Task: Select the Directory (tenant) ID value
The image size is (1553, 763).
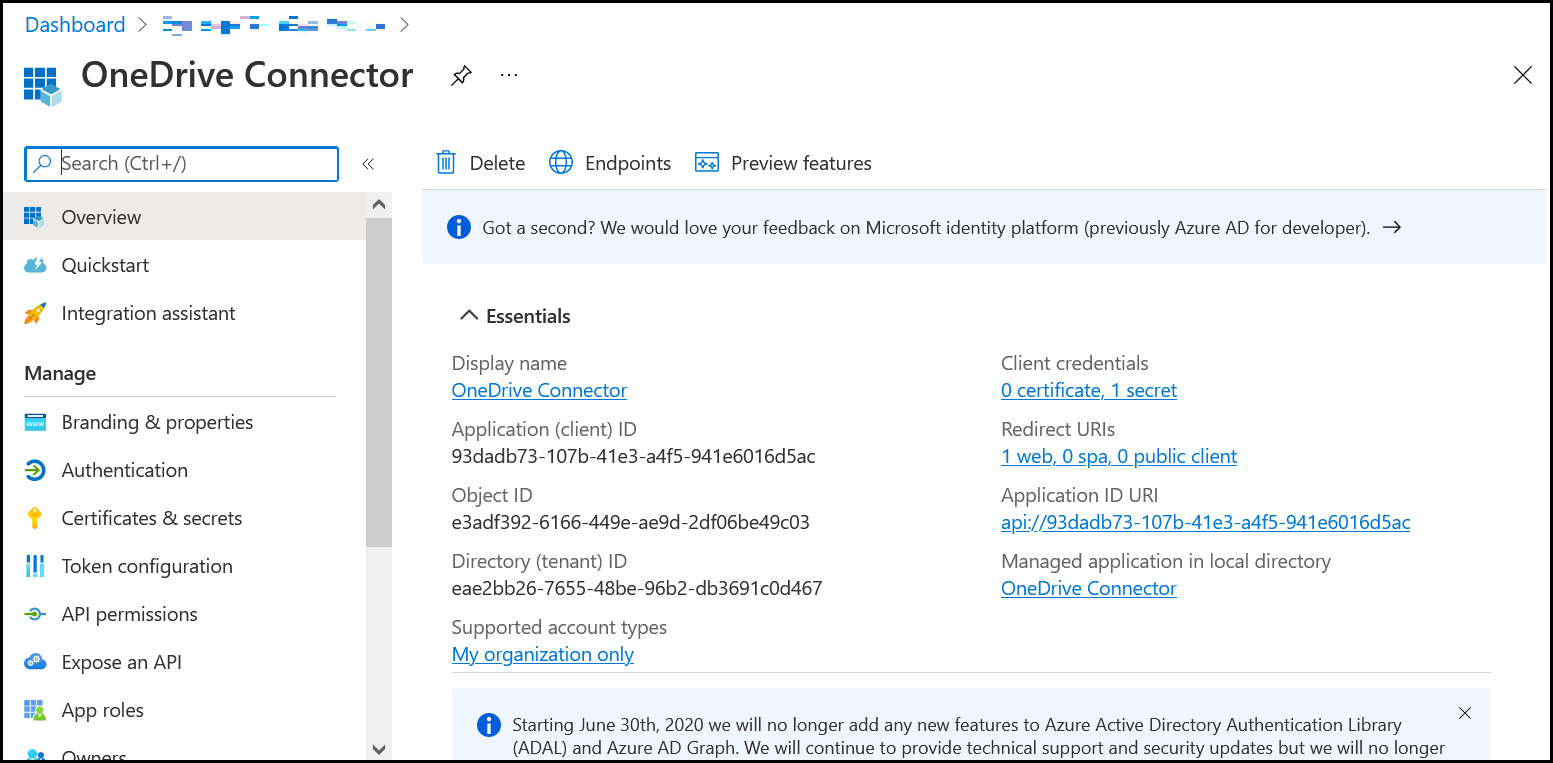Action: click(637, 588)
